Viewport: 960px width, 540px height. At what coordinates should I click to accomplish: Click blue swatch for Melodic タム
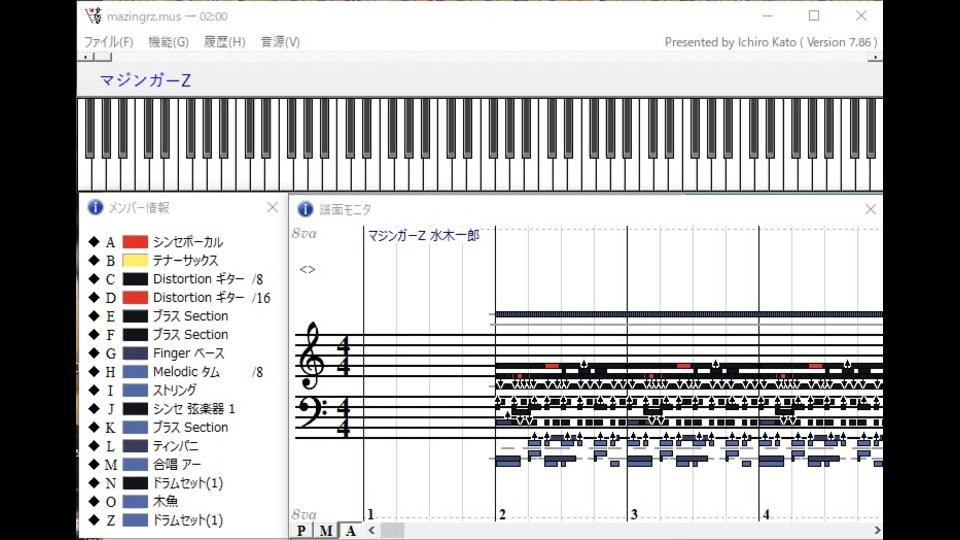[x=135, y=372]
